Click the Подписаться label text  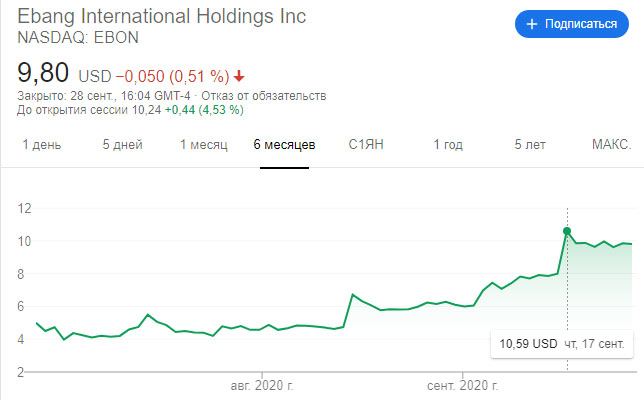point(580,24)
